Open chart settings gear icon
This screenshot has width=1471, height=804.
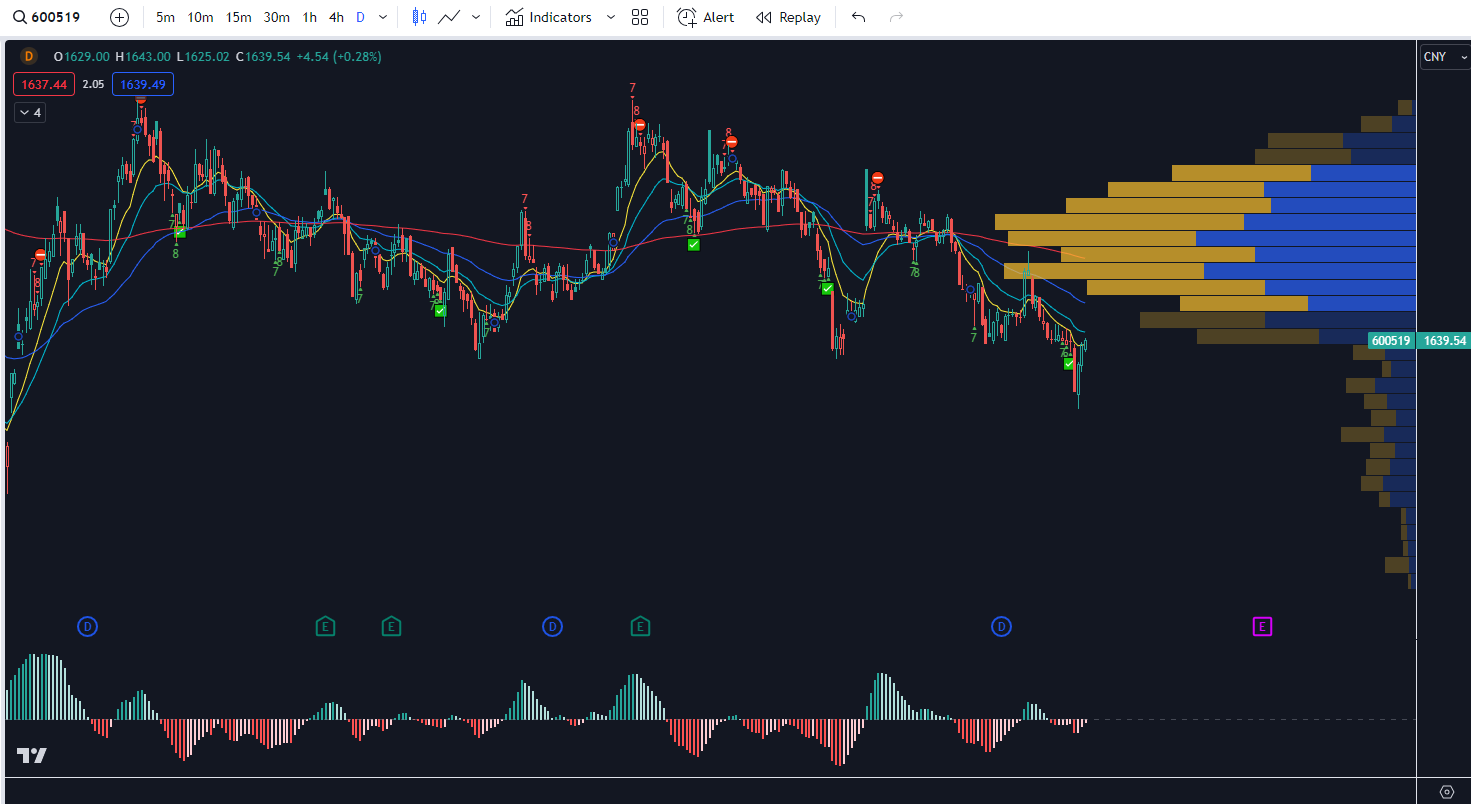point(1446,791)
